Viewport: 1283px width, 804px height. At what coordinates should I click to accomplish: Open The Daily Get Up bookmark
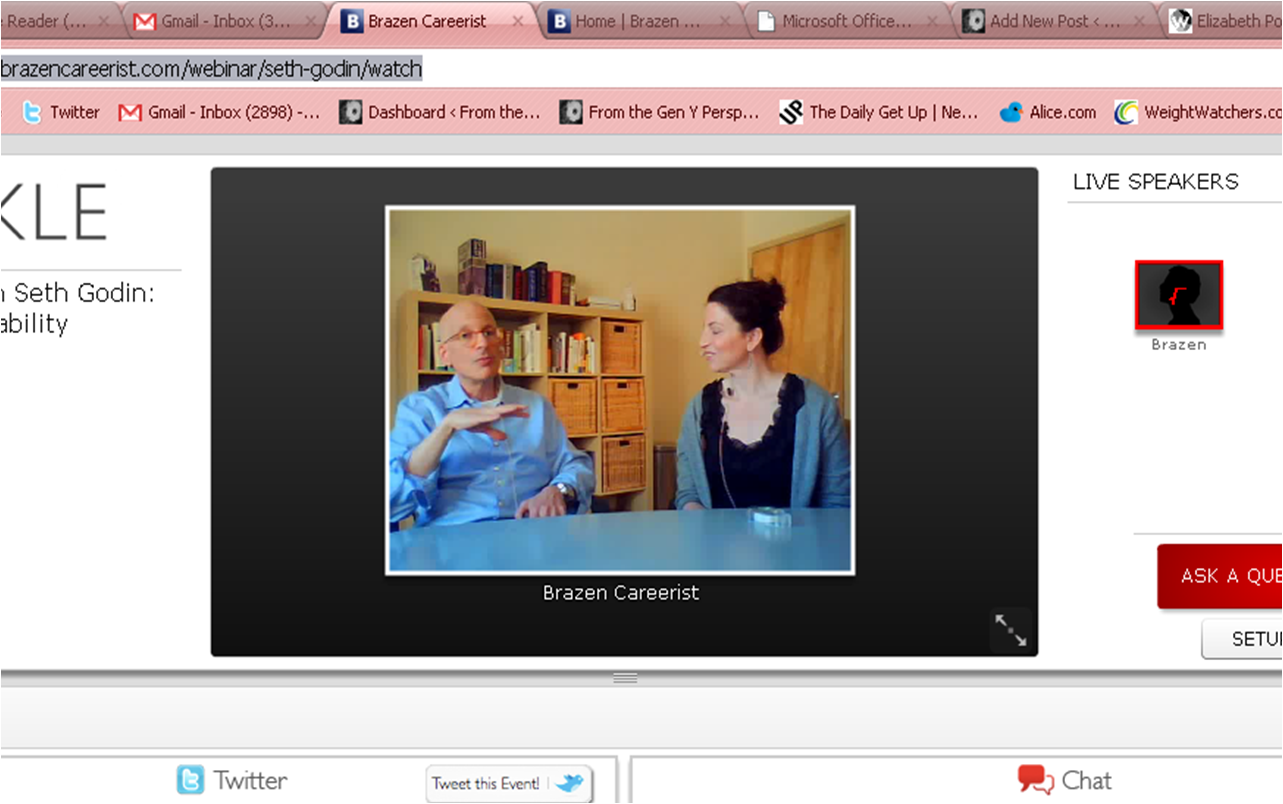tap(879, 112)
